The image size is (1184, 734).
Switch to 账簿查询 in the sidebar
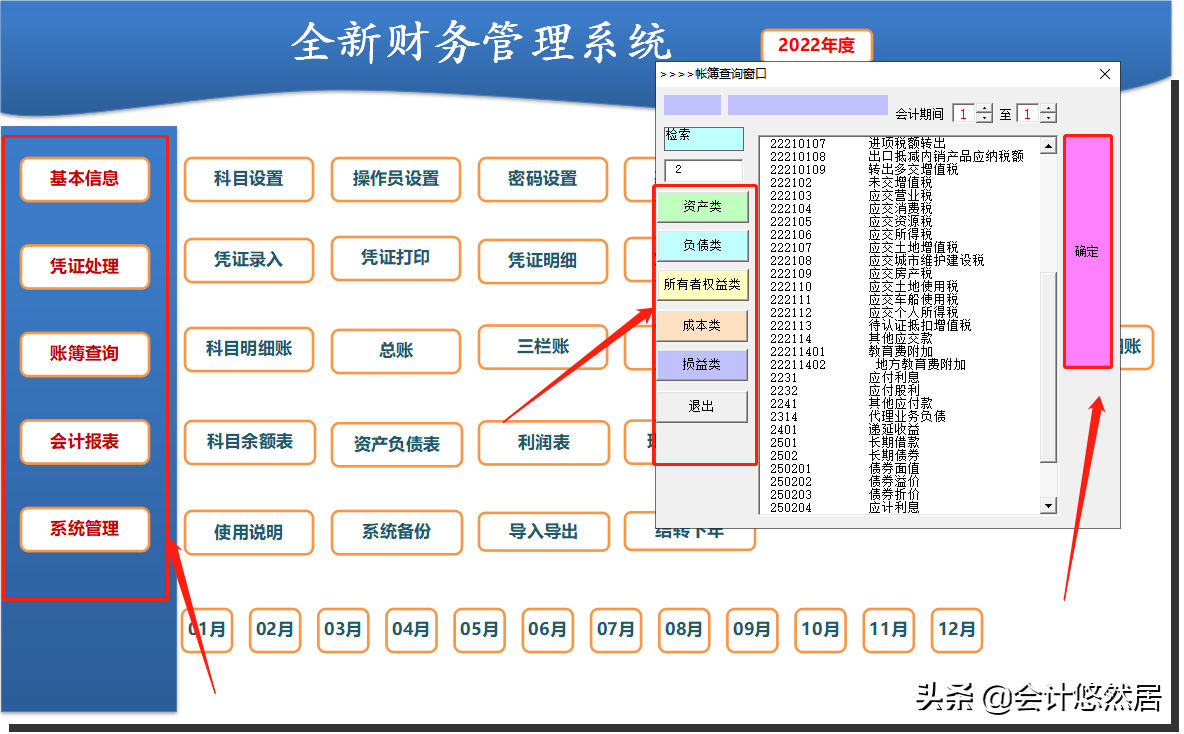tap(84, 354)
